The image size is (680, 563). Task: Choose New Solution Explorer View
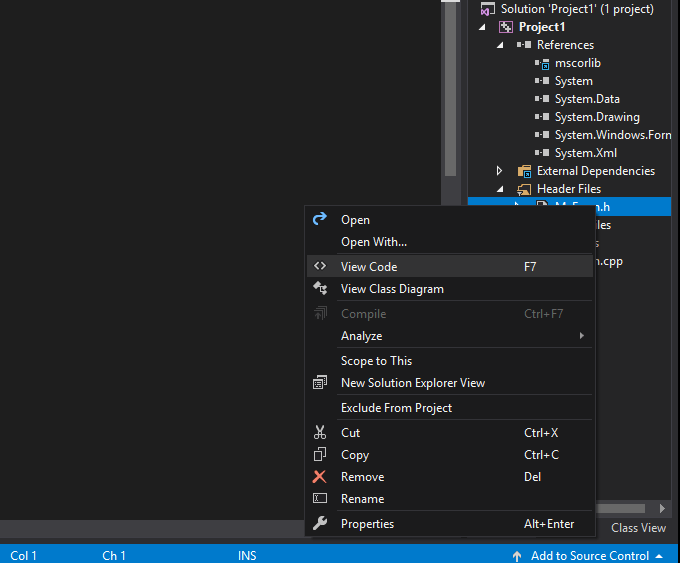point(449,383)
